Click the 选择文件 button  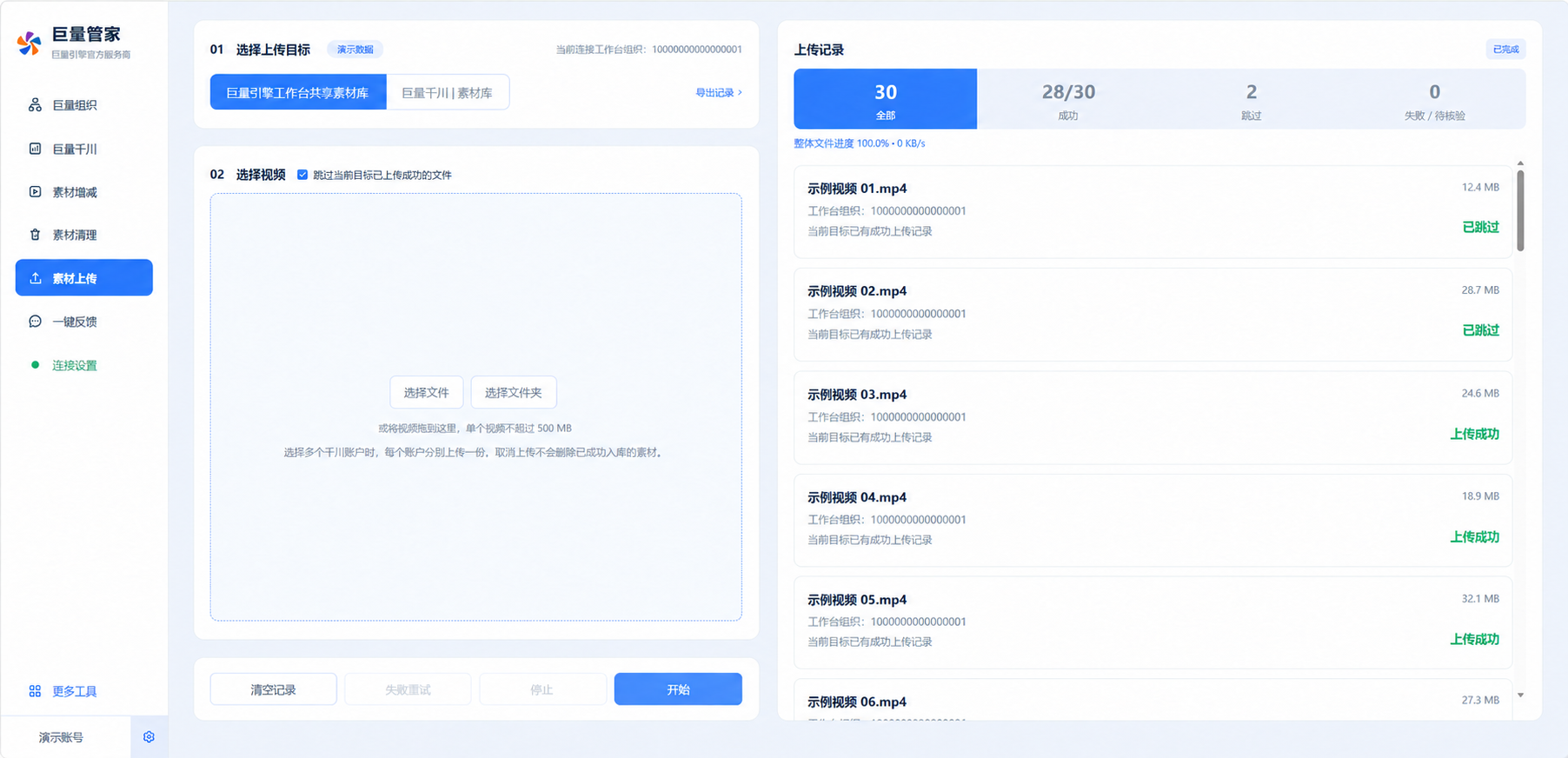[x=426, y=392]
